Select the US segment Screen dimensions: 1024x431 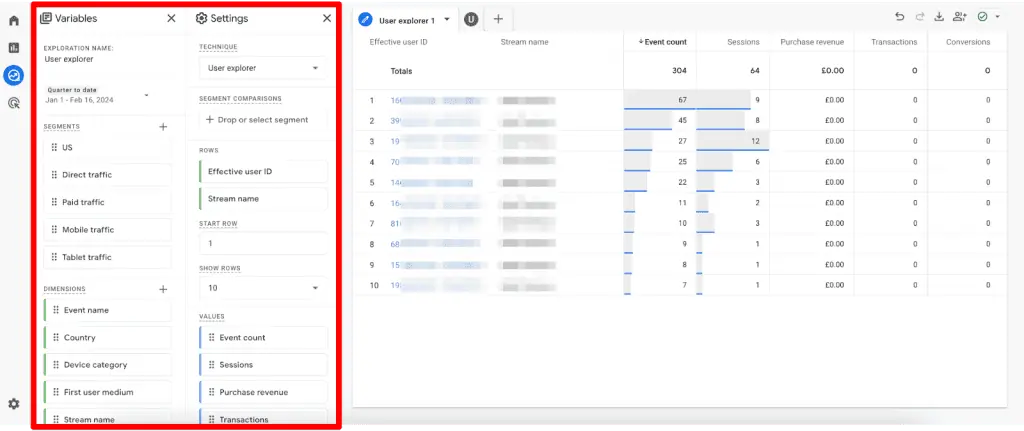[108, 148]
